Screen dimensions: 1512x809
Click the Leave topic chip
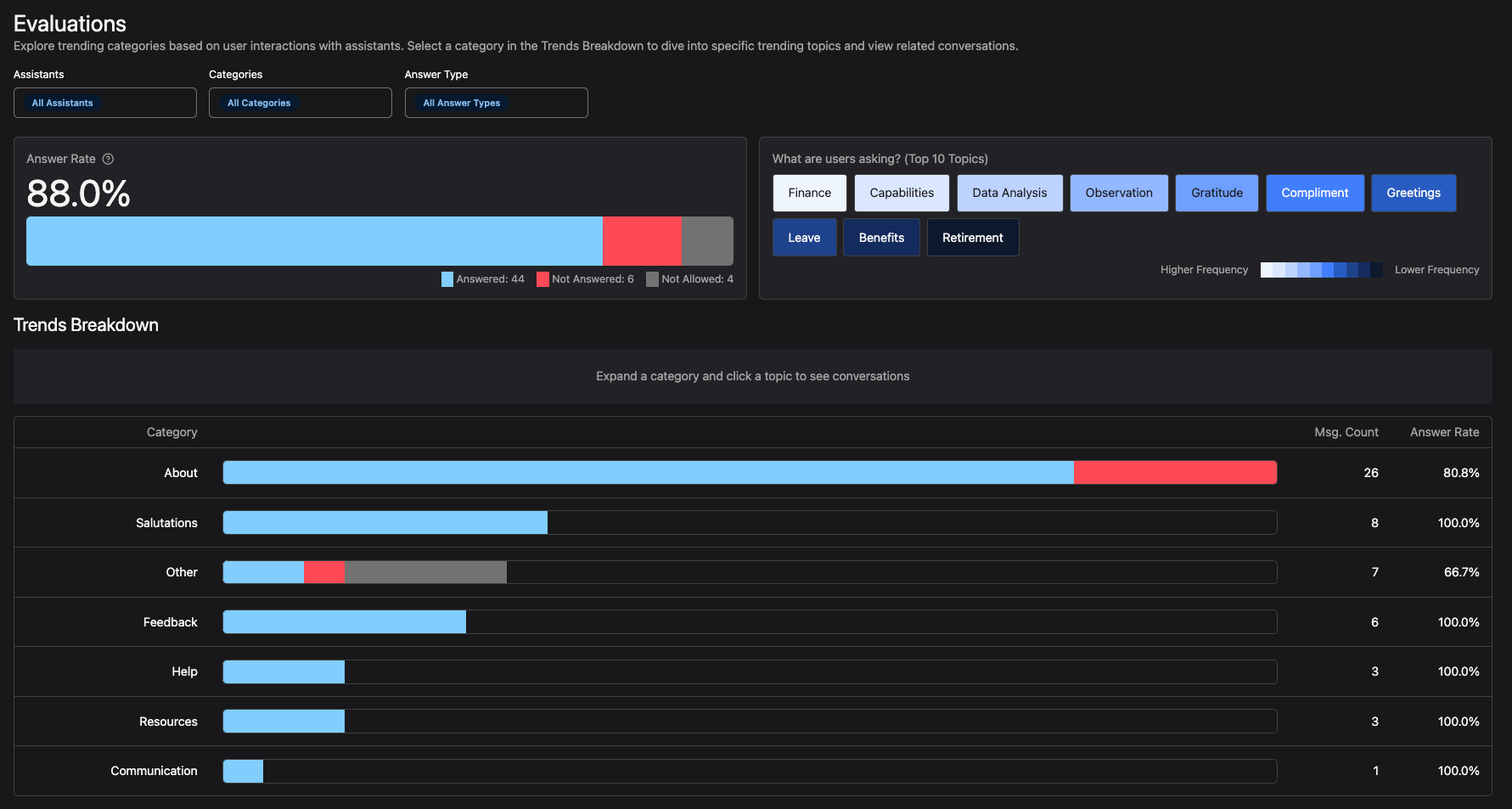pyautogui.click(x=803, y=238)
